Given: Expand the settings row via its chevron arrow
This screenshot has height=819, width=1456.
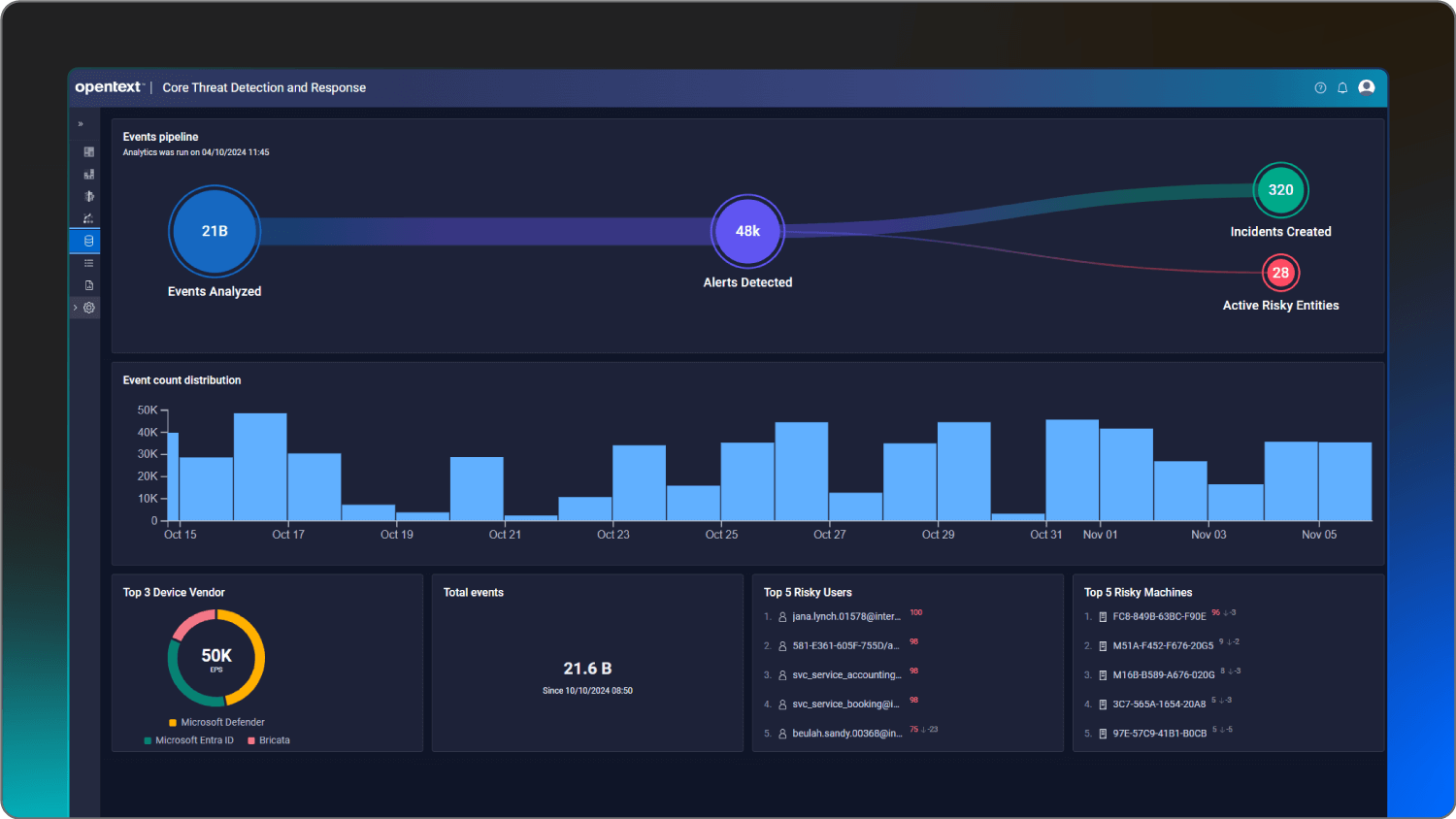Looking at the screenshot, I should (x=75, y=307).
